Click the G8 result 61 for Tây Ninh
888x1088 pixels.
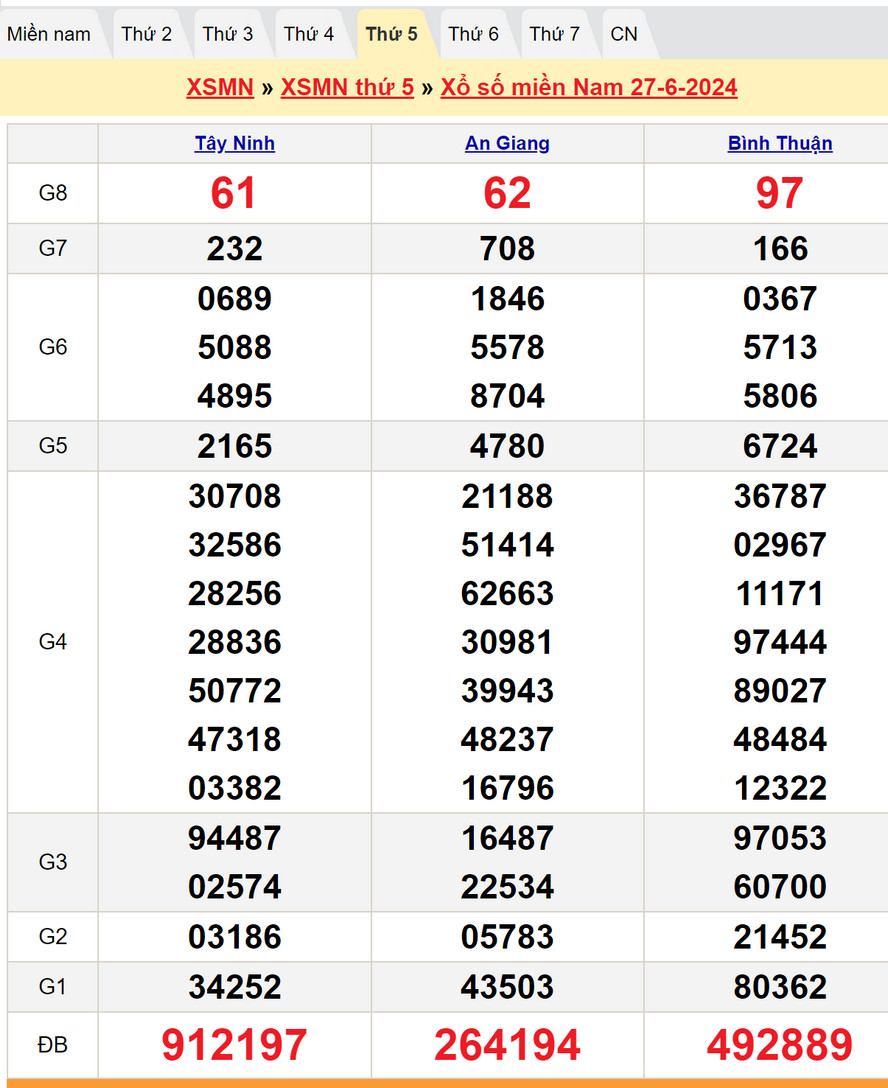(x=234, y=193)
